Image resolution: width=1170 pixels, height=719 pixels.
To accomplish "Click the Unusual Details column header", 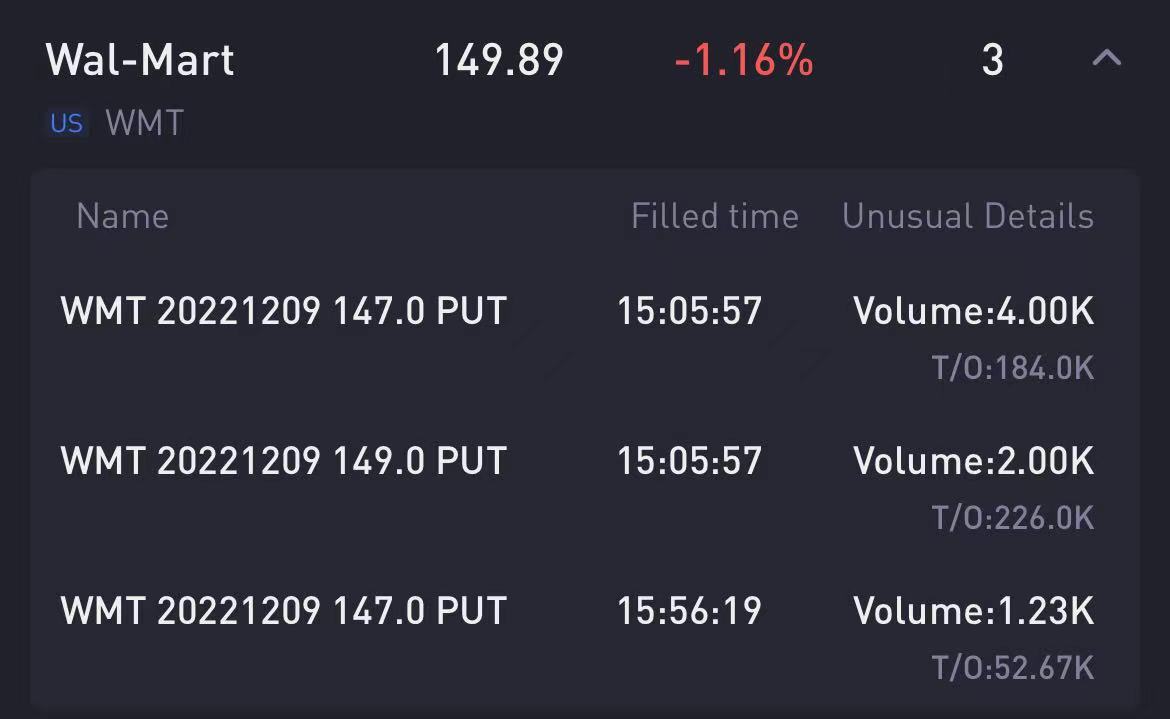I will 968,216.
